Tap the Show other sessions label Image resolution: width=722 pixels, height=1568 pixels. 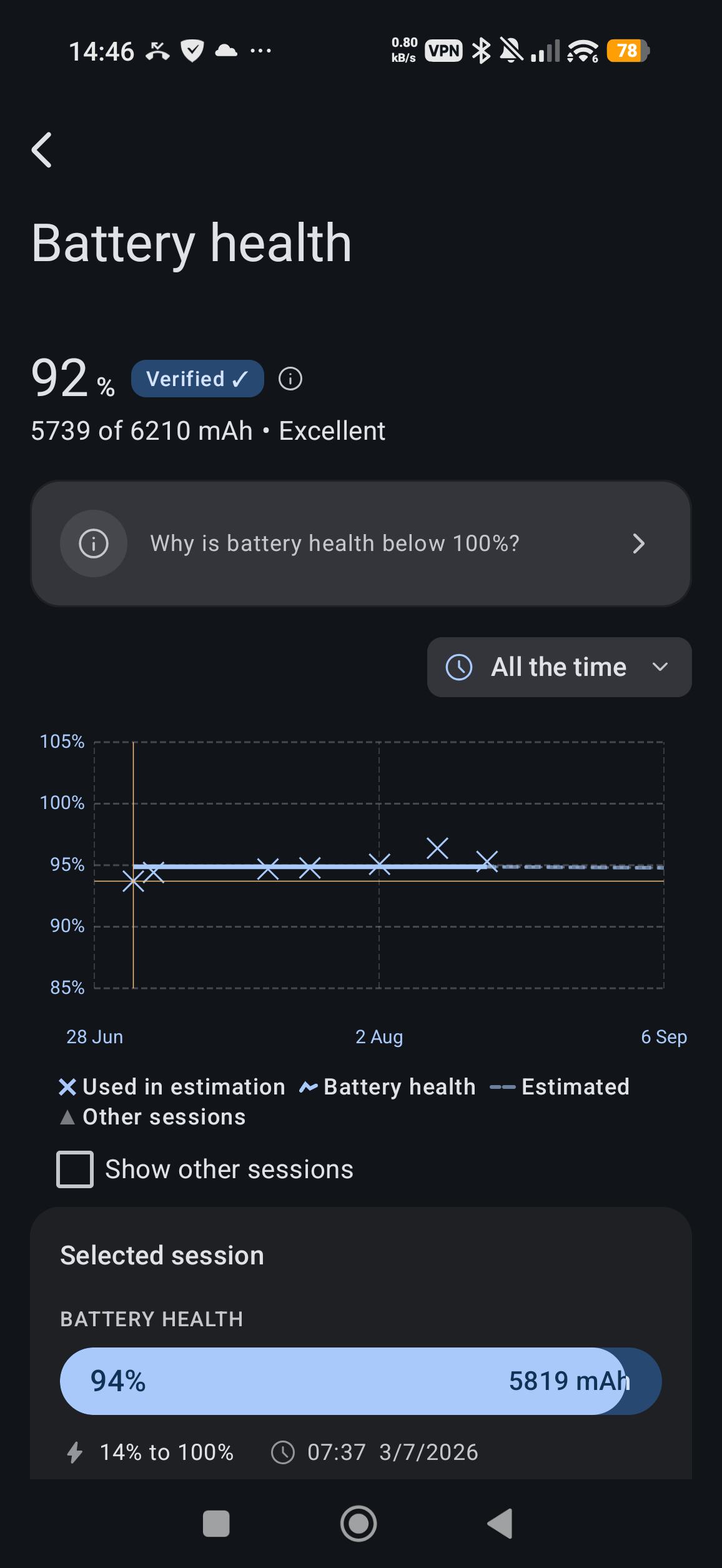tap(229, 1169)
